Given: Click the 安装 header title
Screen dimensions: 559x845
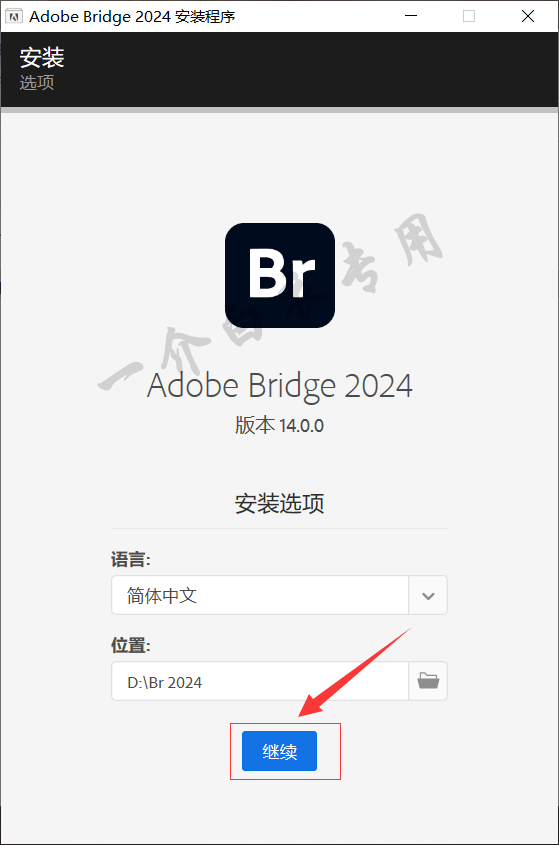Looking at the screenshot, I should pos(42,58).
